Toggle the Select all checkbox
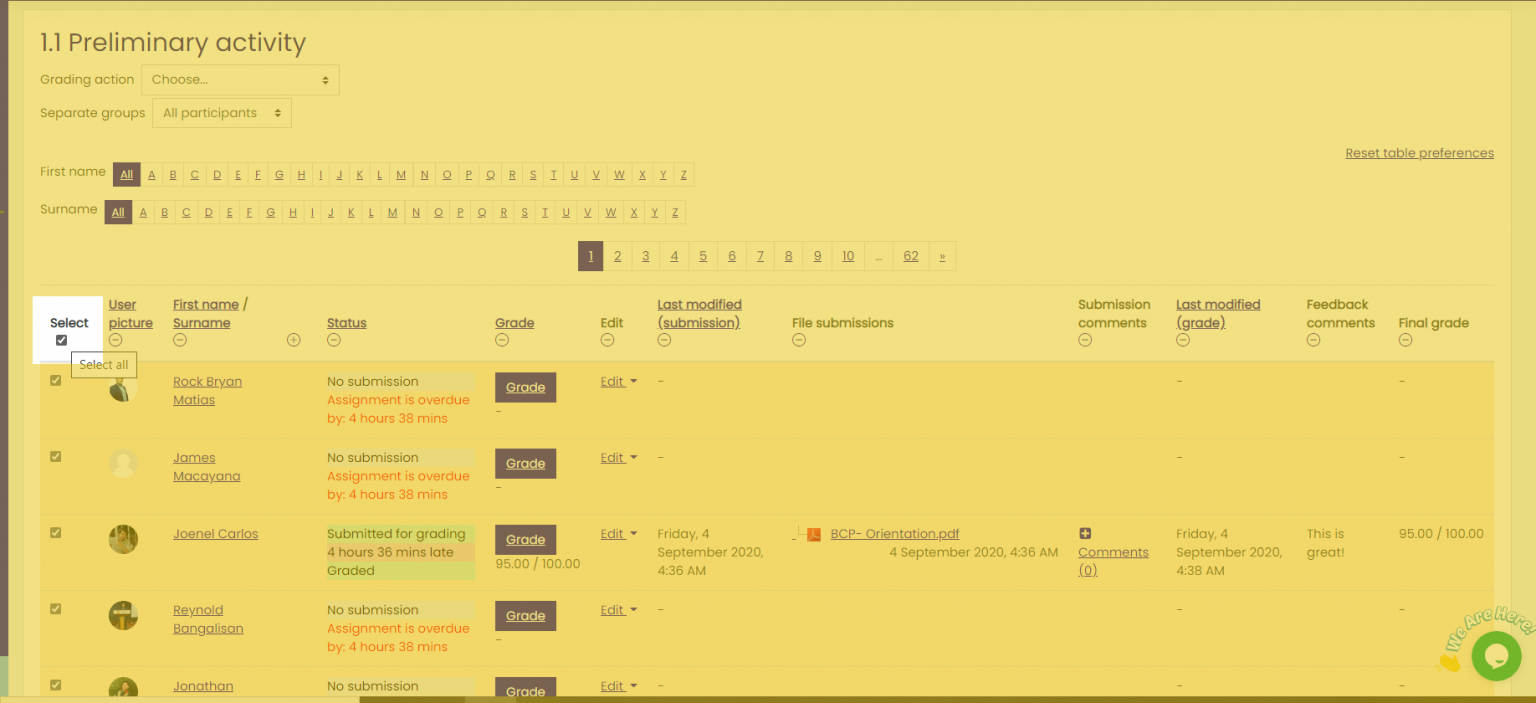1536x703 pixels. tap(61, 340)
